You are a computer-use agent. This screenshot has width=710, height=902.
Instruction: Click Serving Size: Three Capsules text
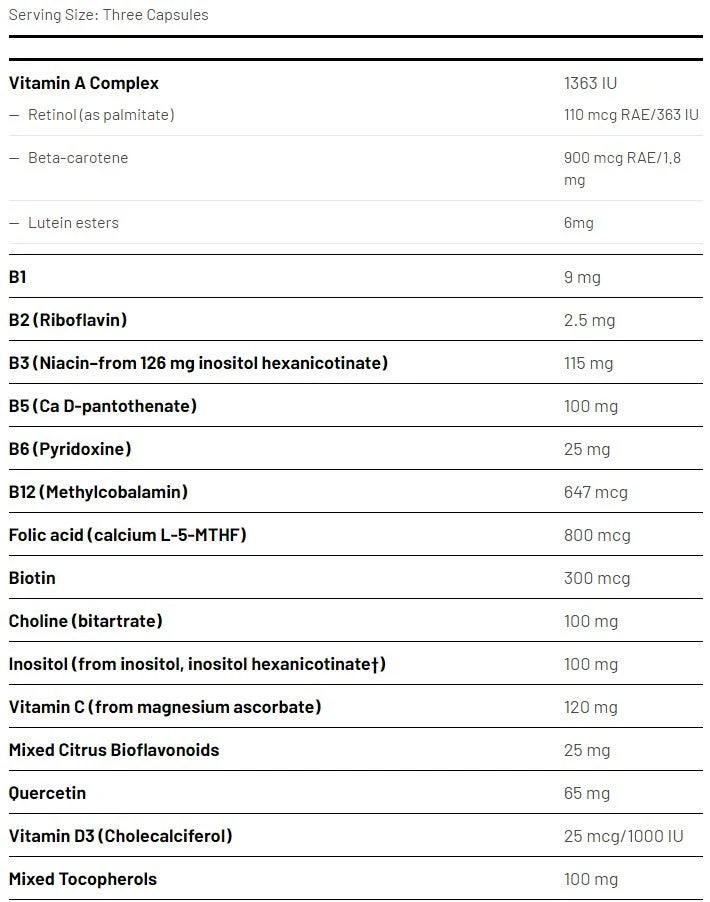(108, 15)
